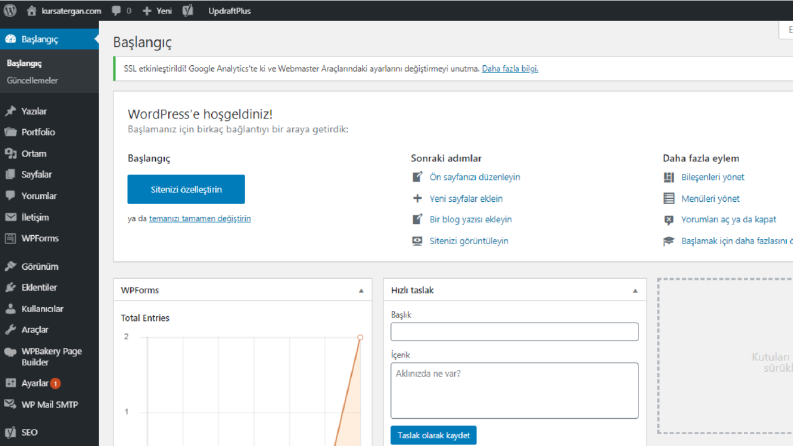This screenshot has height=446, width=793.
Task: Open the Ön sayfanızı düzenleyin link
Action: pos(474,177)
